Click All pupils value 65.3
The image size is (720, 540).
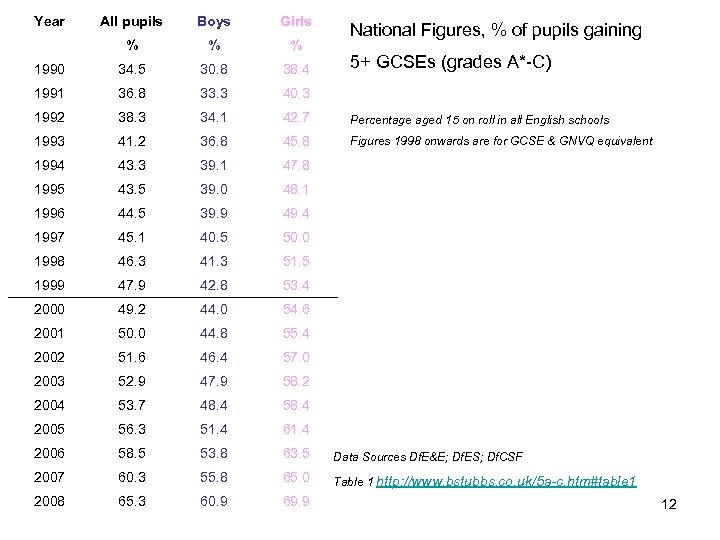click(131, 501)
